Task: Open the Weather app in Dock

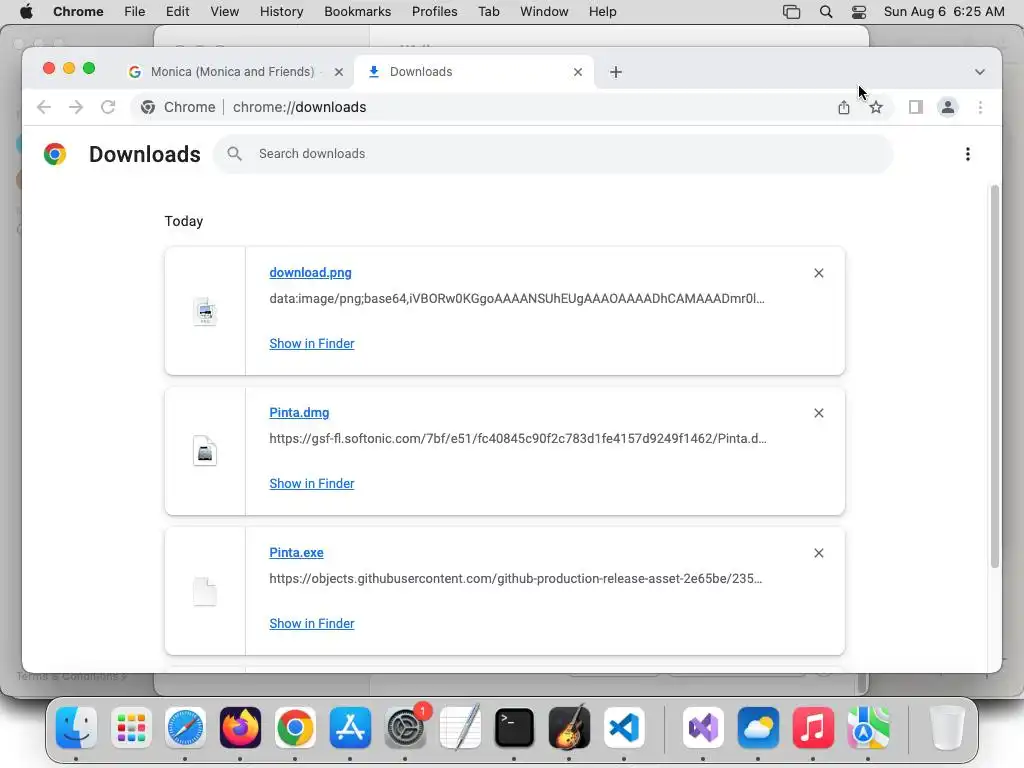Action: pos(758,728)
